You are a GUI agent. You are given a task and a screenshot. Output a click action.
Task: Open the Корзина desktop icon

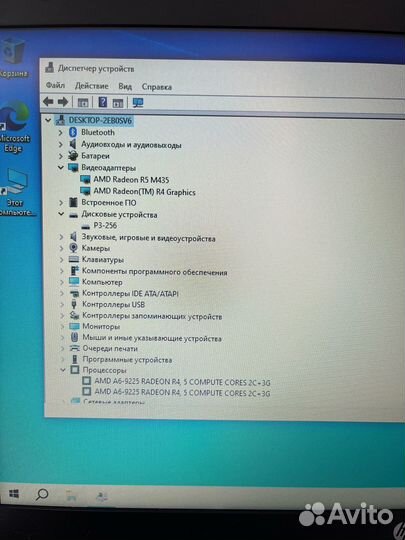click(13, 58)
